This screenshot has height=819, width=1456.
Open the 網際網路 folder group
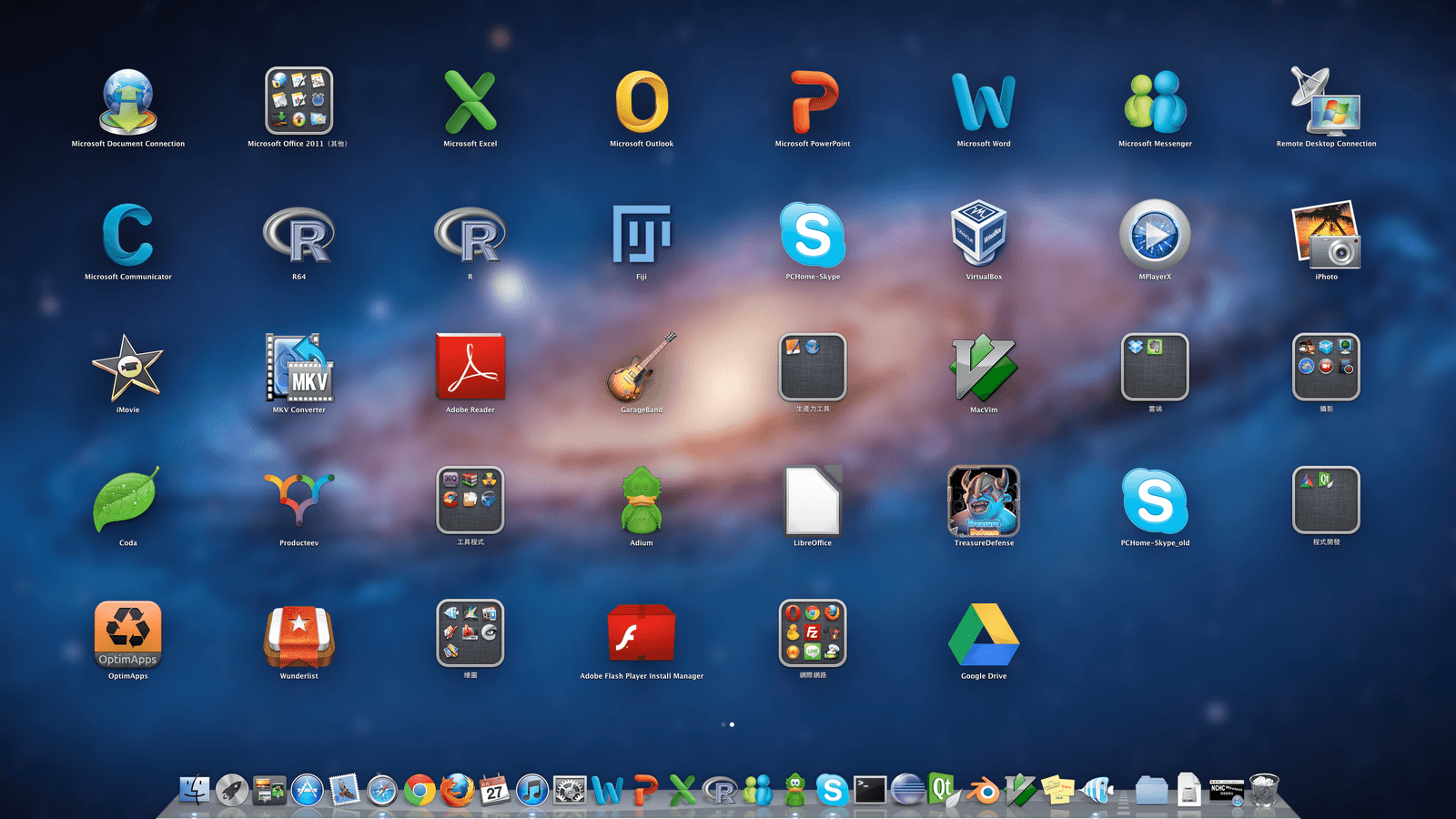(813, 633)
